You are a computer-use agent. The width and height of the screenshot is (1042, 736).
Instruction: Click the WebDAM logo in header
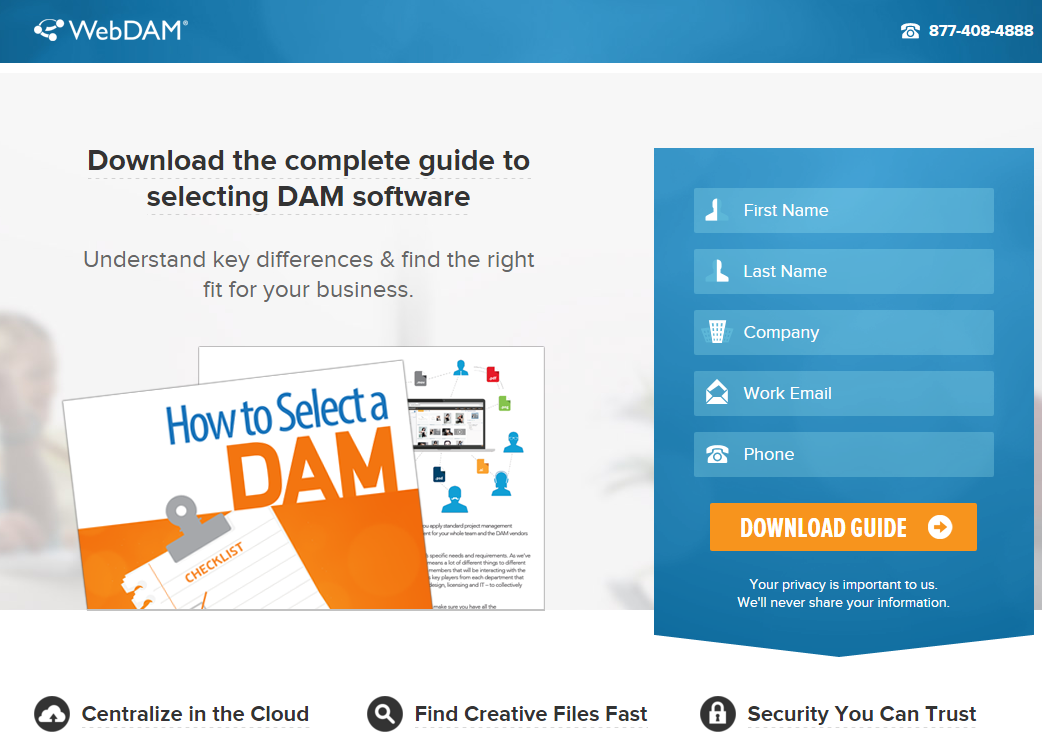[111, 30]
